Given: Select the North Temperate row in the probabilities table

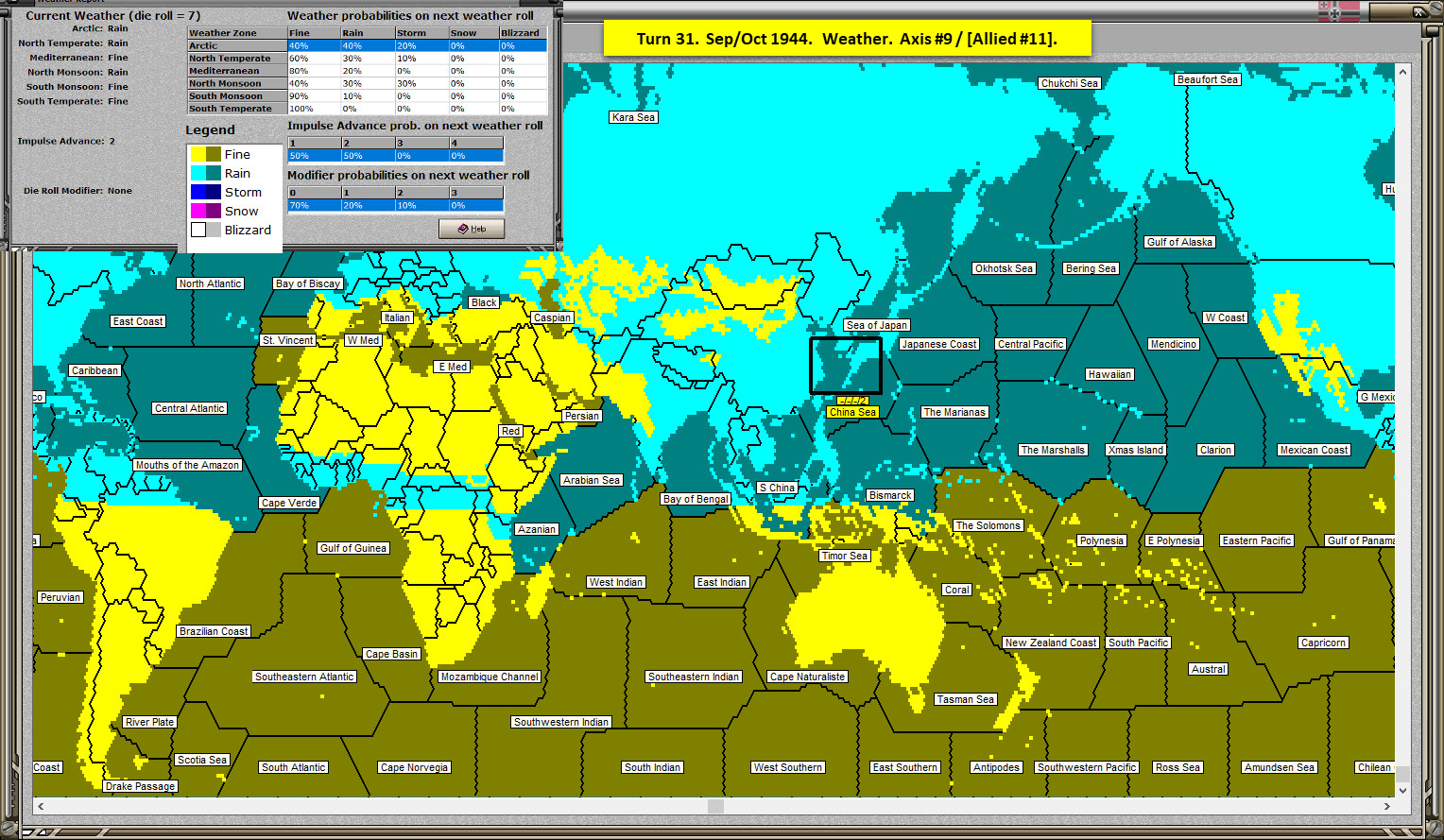Looking at the screenshot, I should 368,58.
